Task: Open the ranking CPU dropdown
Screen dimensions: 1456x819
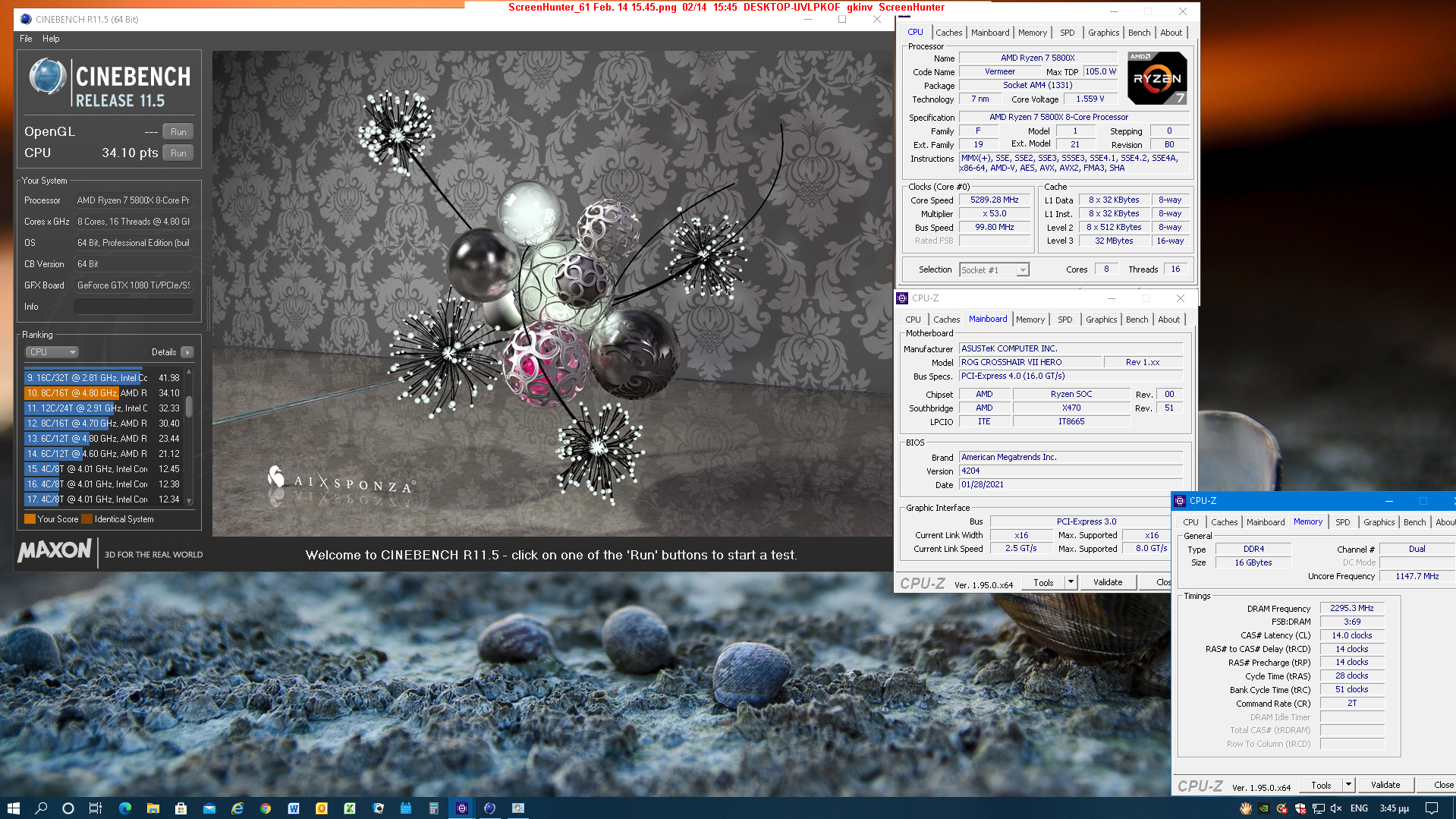Action: [x=52, y=352]
